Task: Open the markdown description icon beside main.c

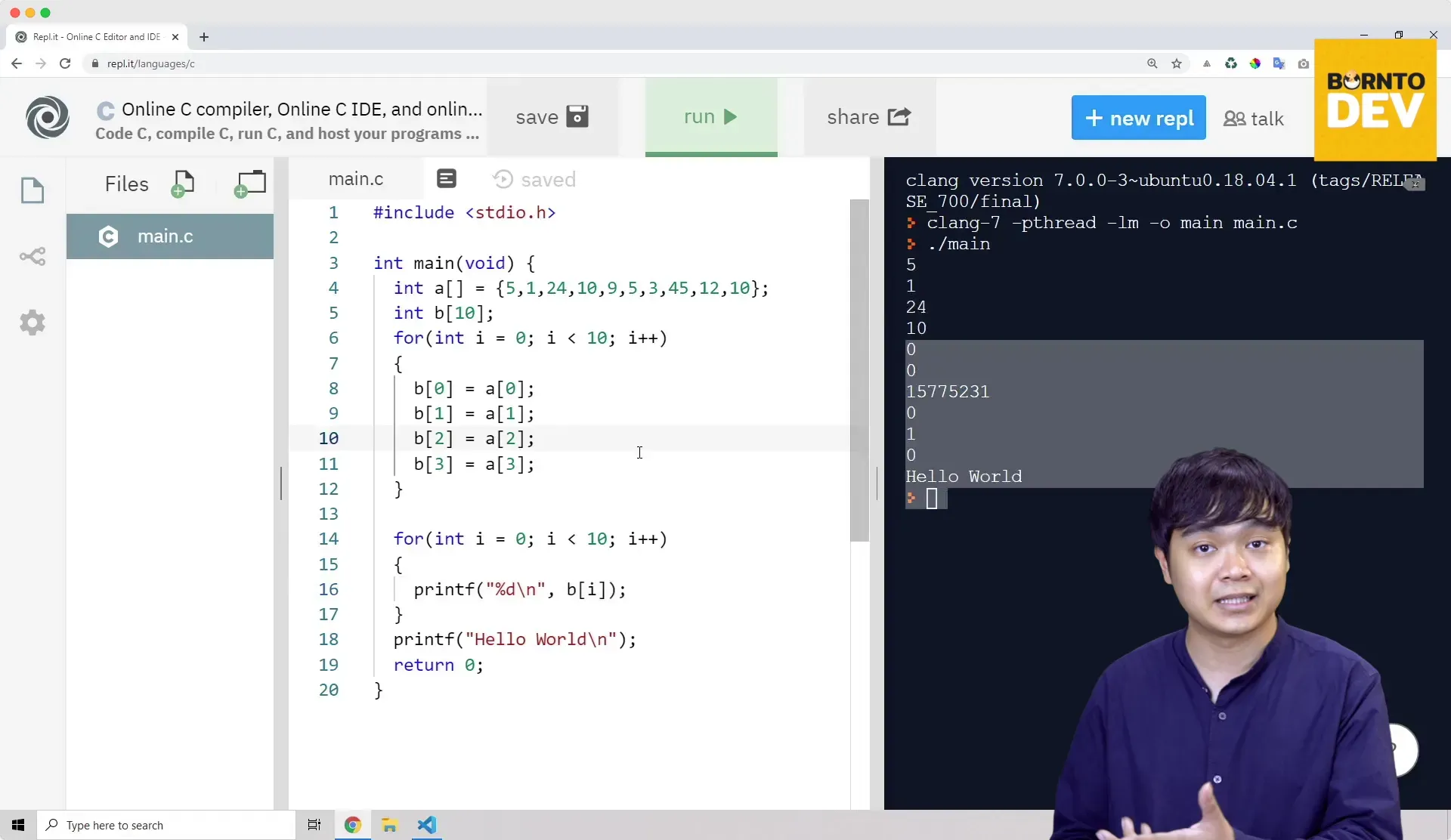Action: (447, 179)
